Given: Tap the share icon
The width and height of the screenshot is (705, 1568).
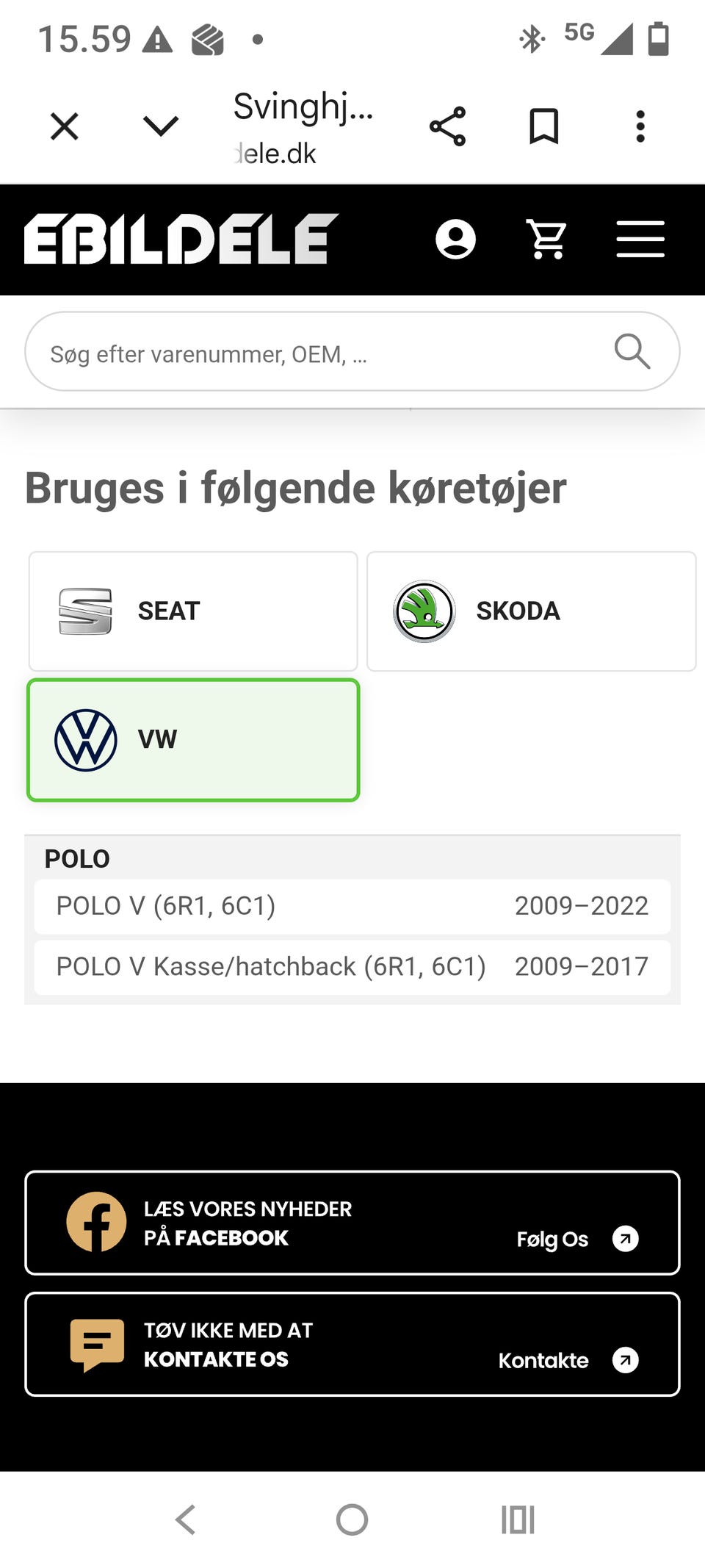Looking at the screenshot, I should (x=447, y=126).
